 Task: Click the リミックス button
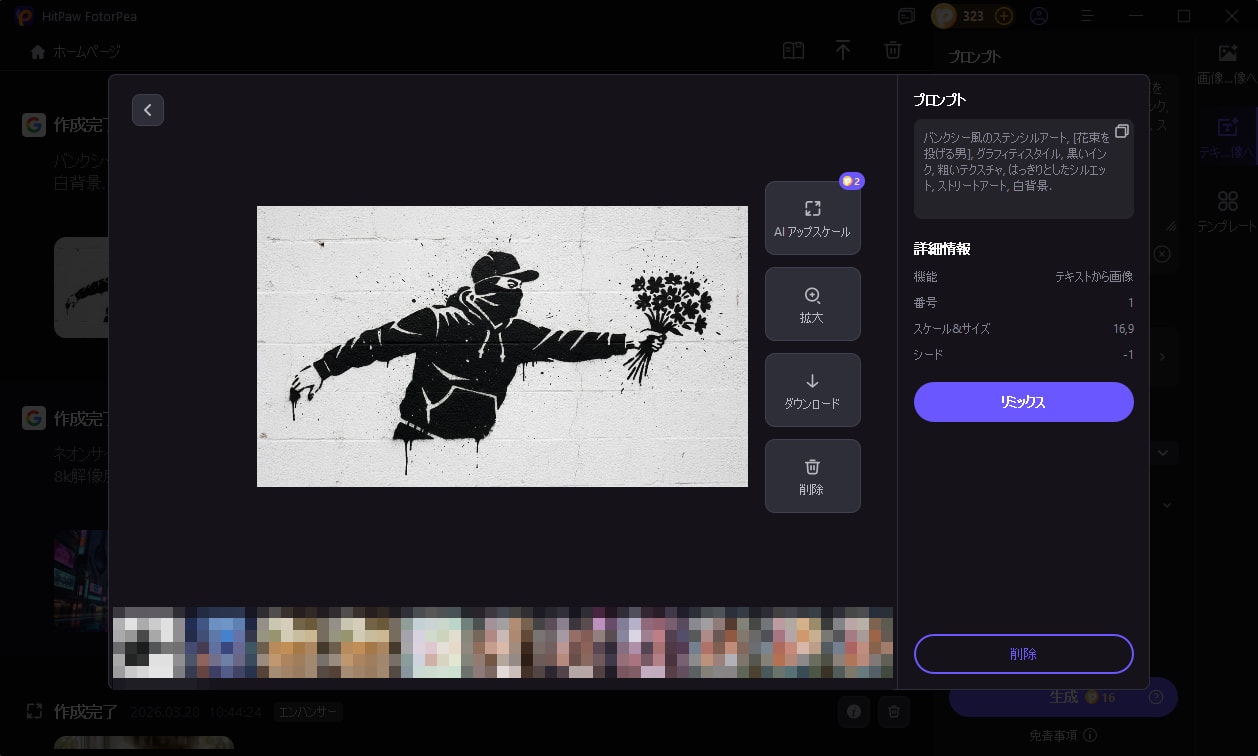tap(1023, 402)
